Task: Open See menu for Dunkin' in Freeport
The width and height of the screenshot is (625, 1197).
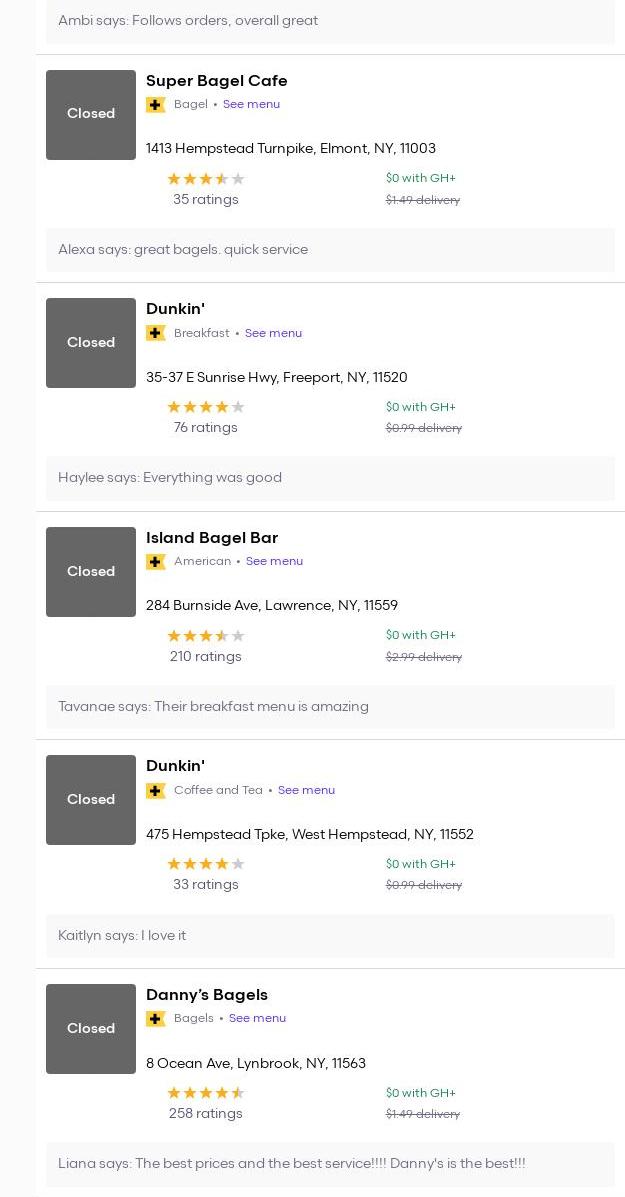Action: tap(273, 333)
